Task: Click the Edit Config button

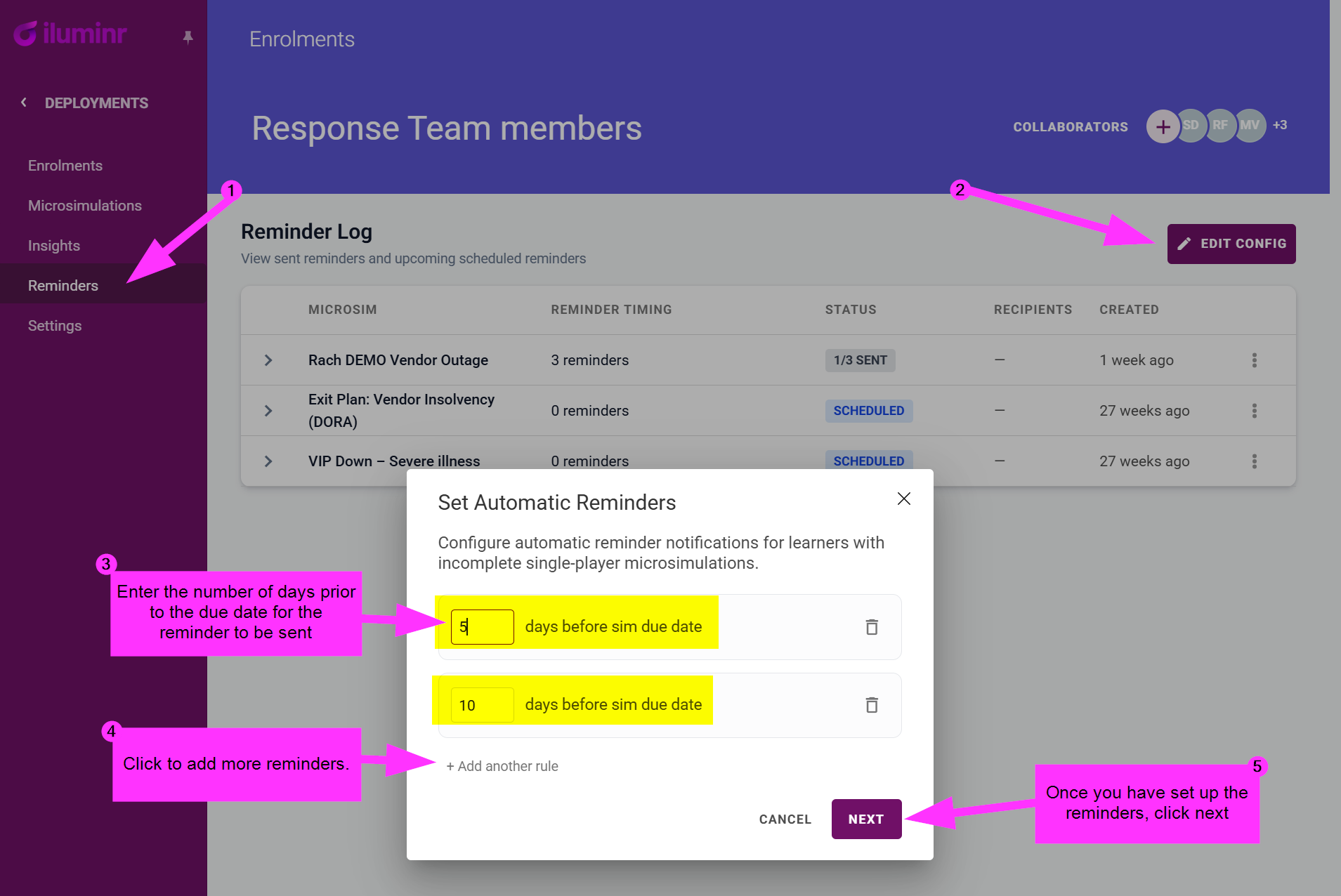Action: pyautogui.click(x=1231, y=244)
